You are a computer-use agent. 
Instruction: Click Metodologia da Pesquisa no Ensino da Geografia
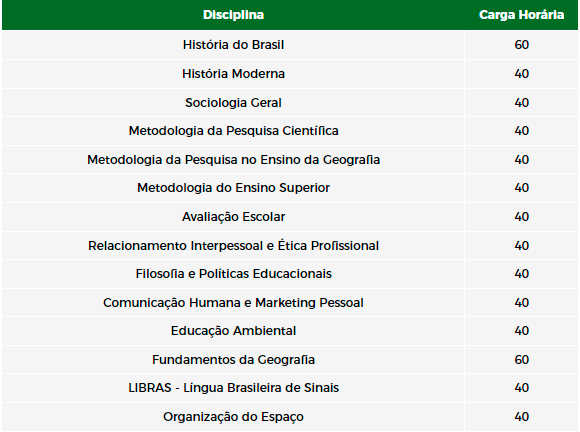[x=233, y=160]
